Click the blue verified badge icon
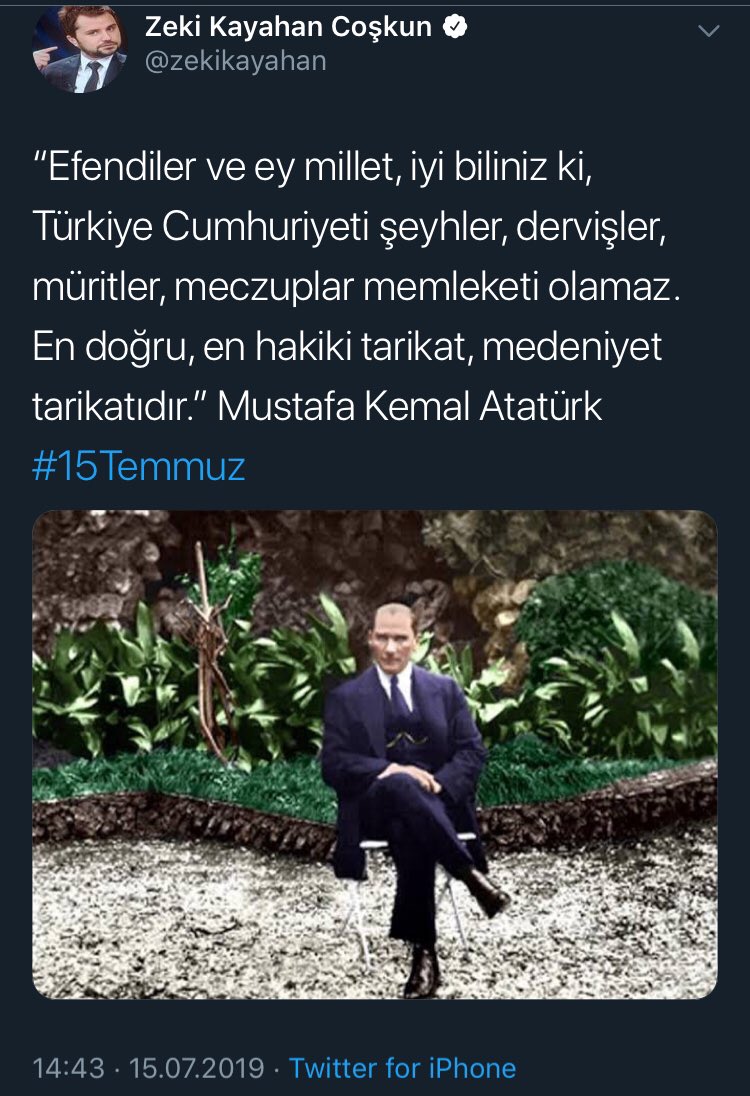Image resolution: width=750 pixels, height=1096 pixels. [456, 27]
